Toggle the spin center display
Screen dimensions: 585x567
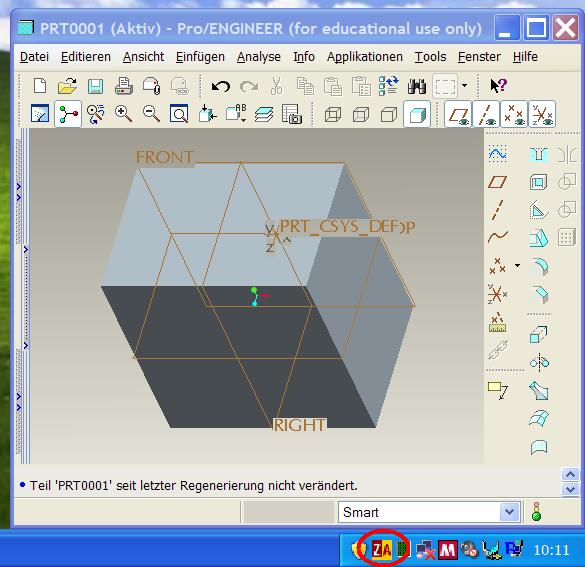point(68,114)
